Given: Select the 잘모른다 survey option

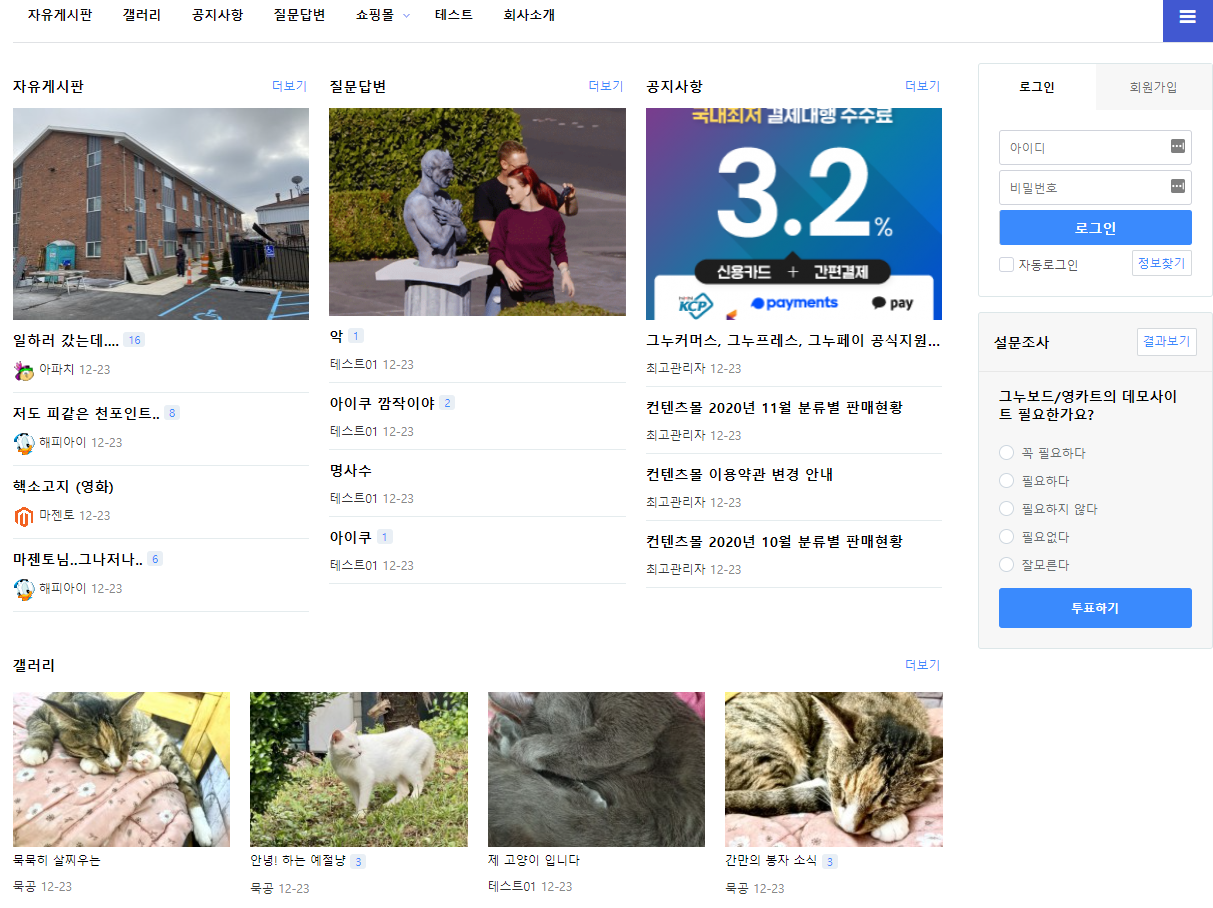Looking at the screenshot, I should pos(1006,565).
